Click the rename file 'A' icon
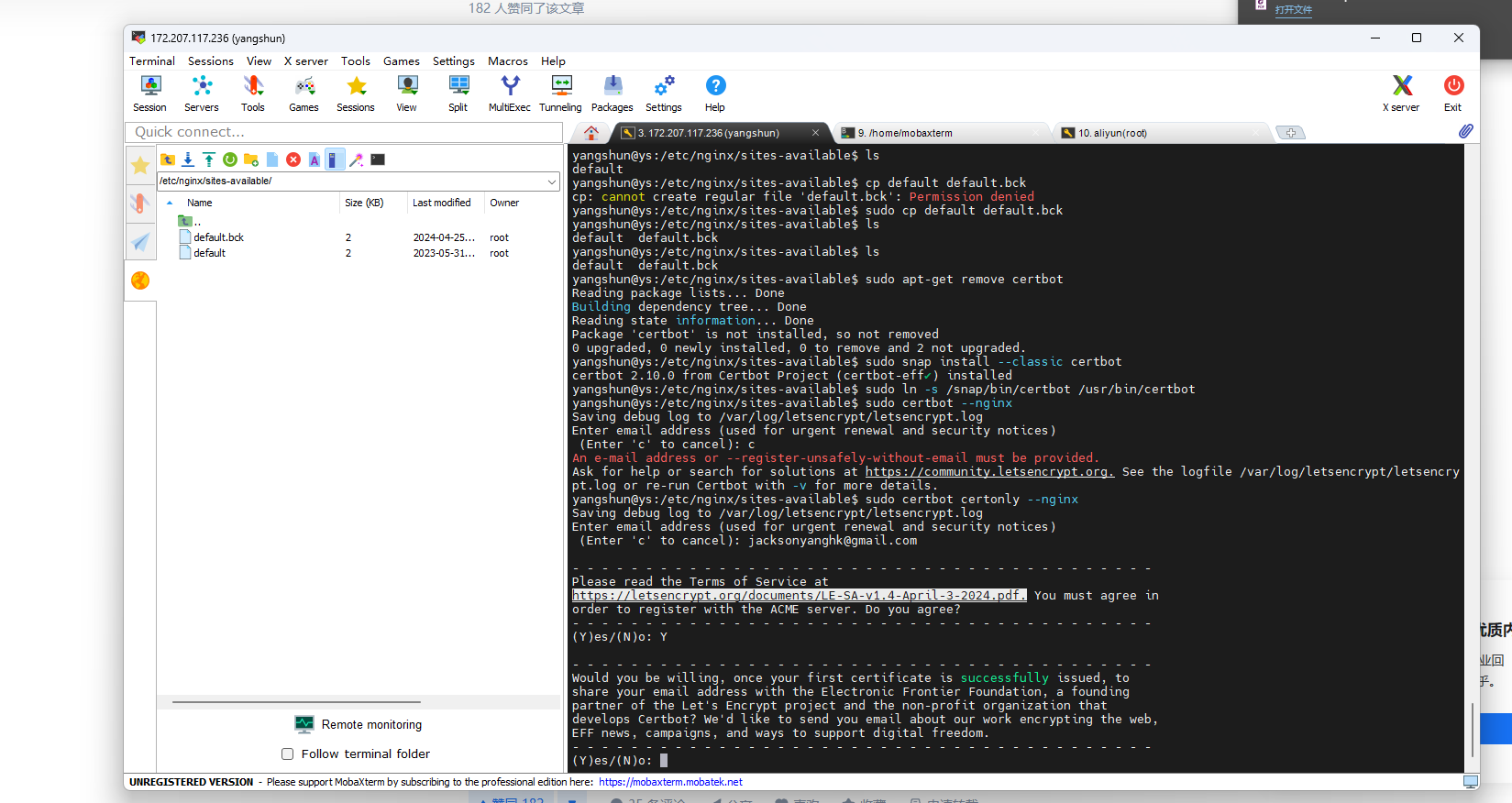Screen dimensions: 1512x803 (315, 159)
